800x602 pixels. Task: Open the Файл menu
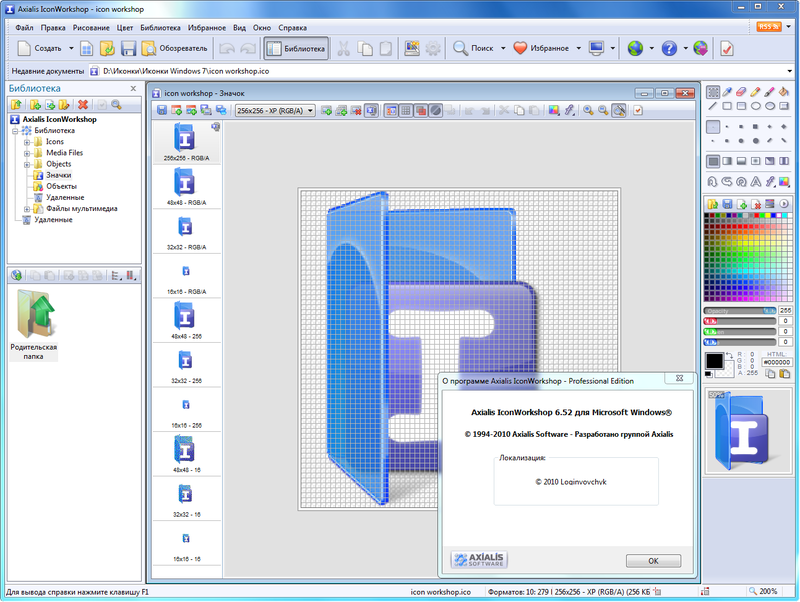24,28
